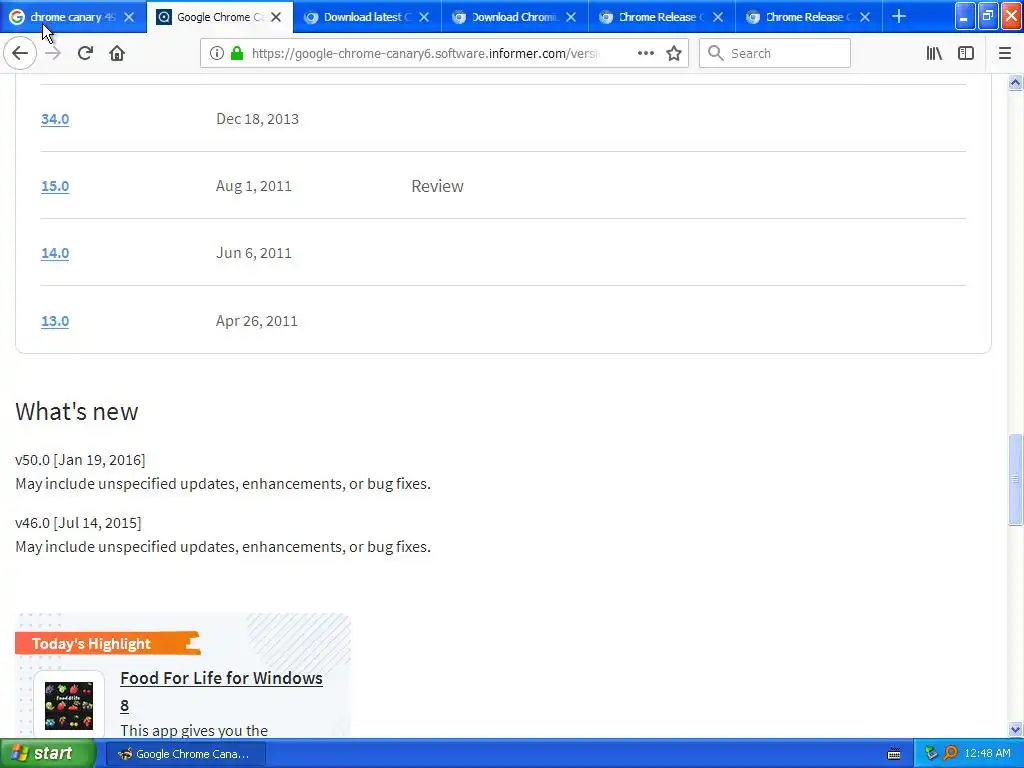Close the 'Download Chromi' tab

pyautogui.click(x=571, y=17)
